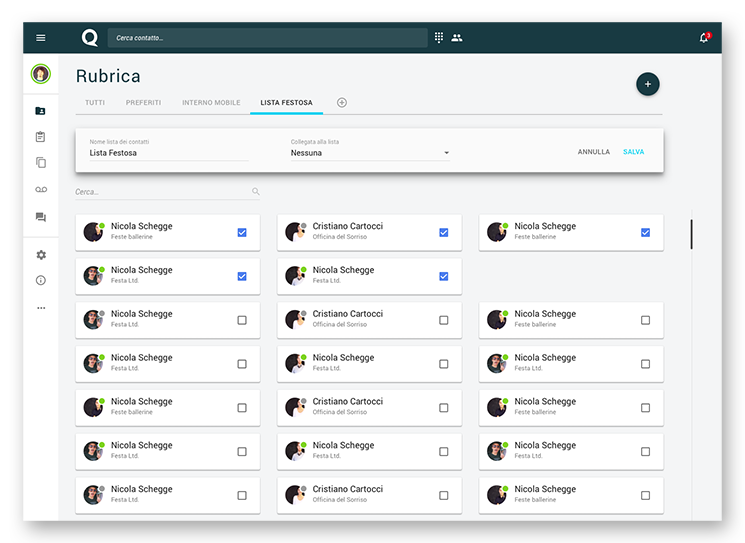Open the clipboard sidebar icon
Image resolution: width=745 pixels, height=543 pixels.
(x=41, y=137)
